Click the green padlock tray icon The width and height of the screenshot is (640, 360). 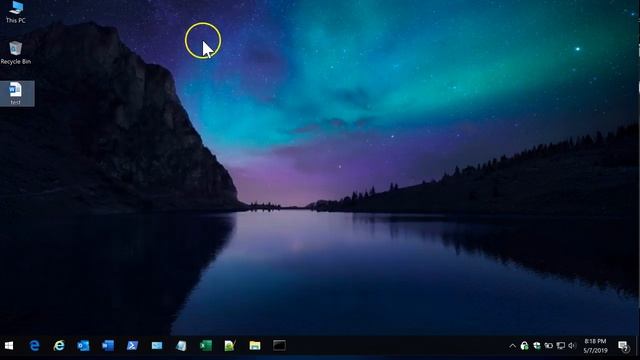(524, 346)
